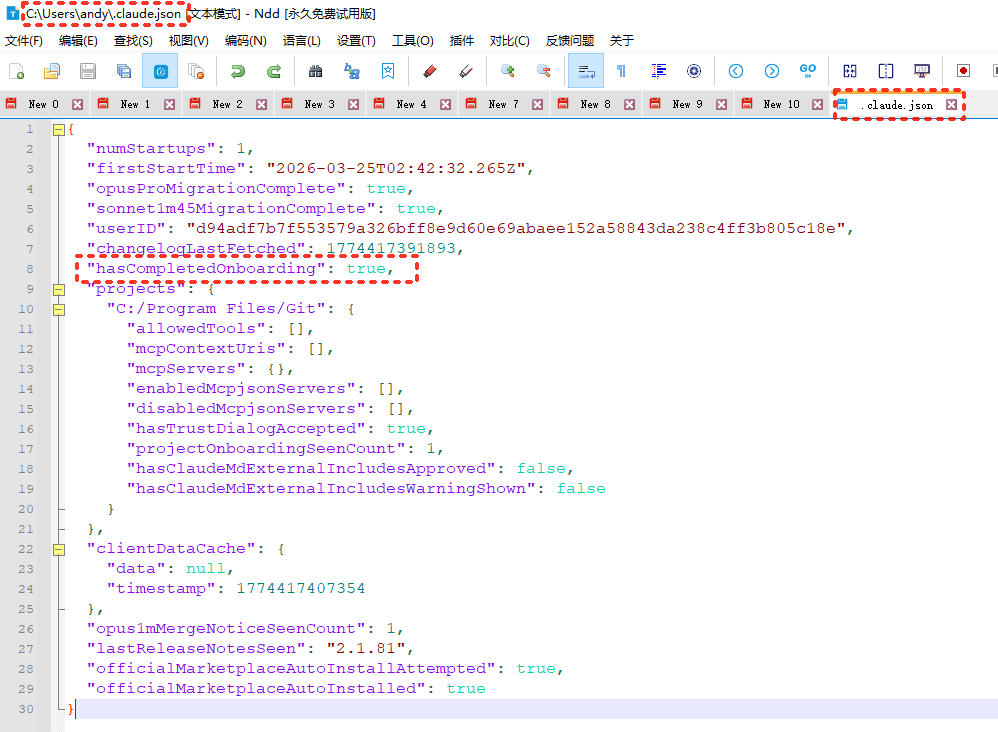Click the Replace icon in toolbar
This screenshot has width=998, height=732.
(x=351, y=71)
